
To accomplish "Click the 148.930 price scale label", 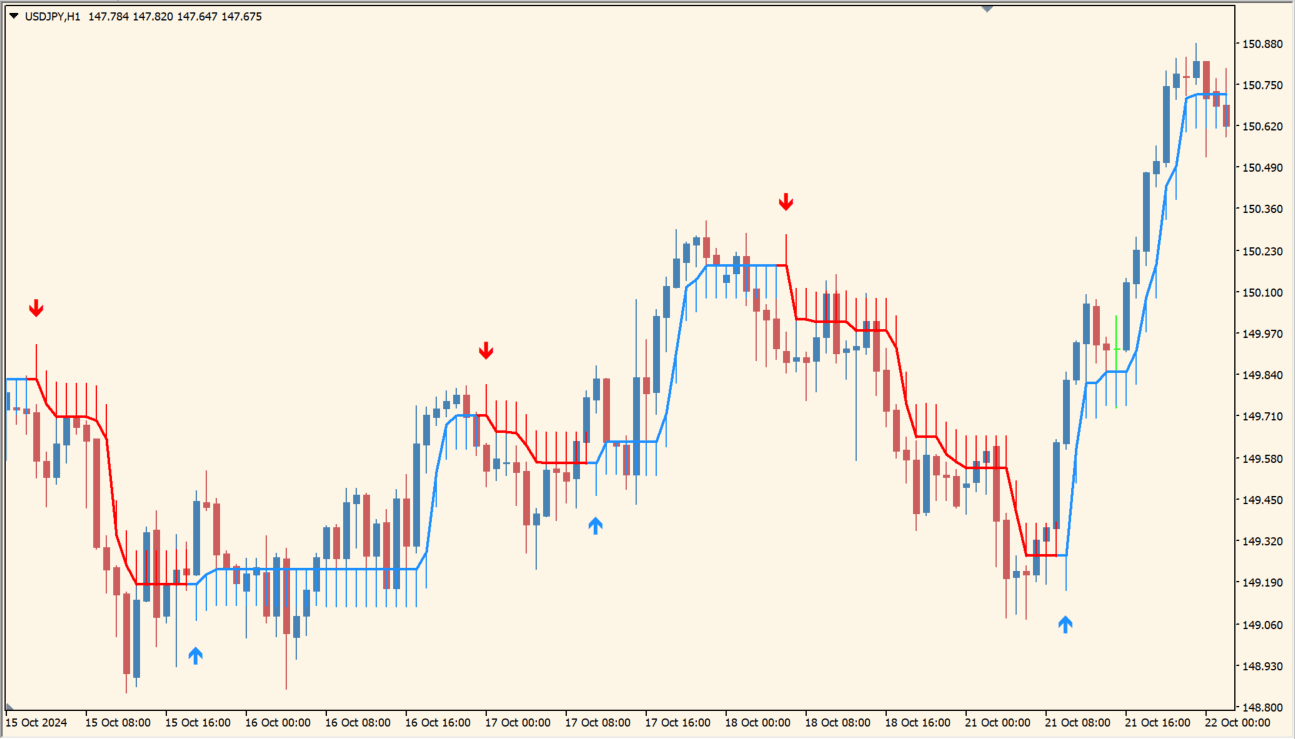I will 1262,666.
